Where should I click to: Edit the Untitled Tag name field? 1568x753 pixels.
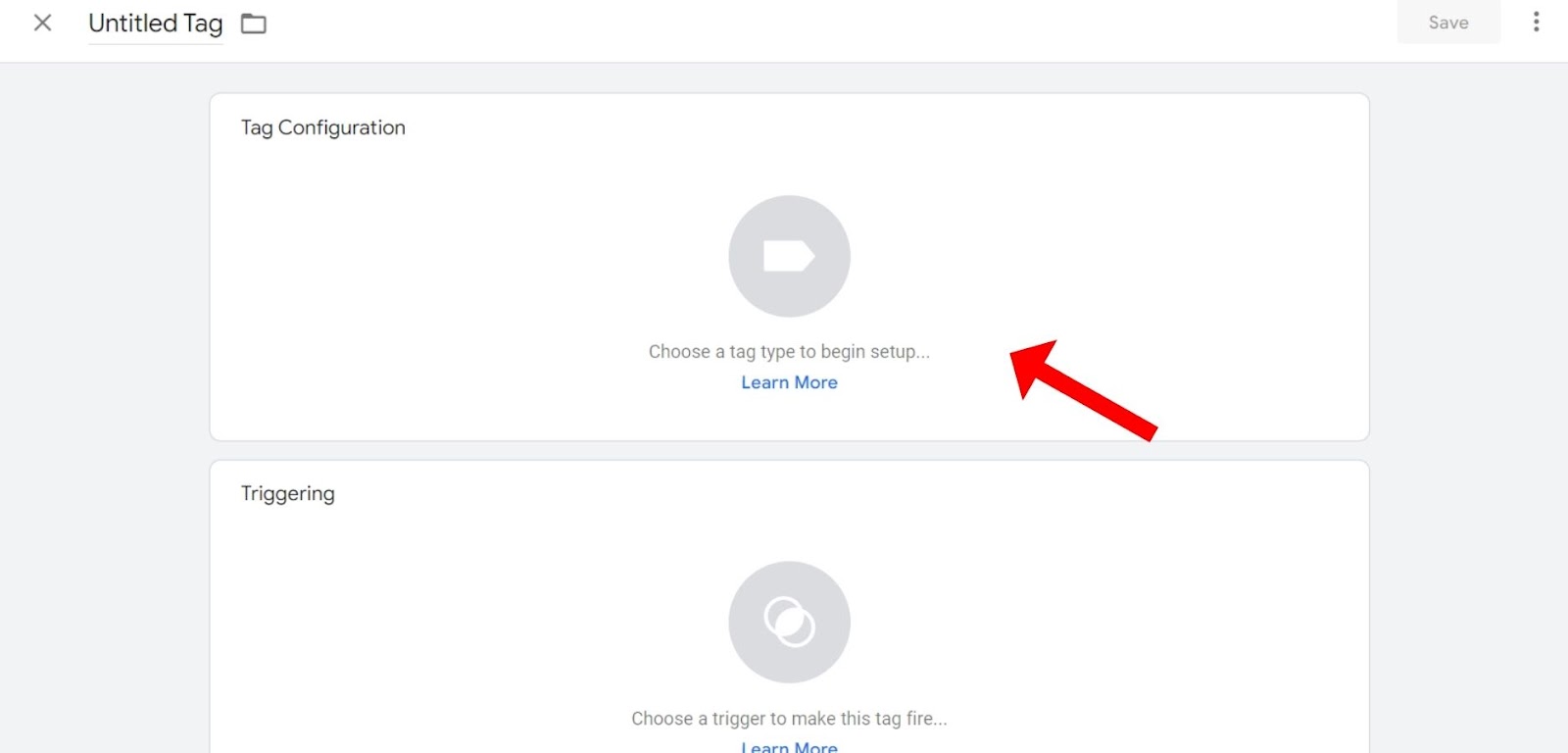click(x=156, y=24)
